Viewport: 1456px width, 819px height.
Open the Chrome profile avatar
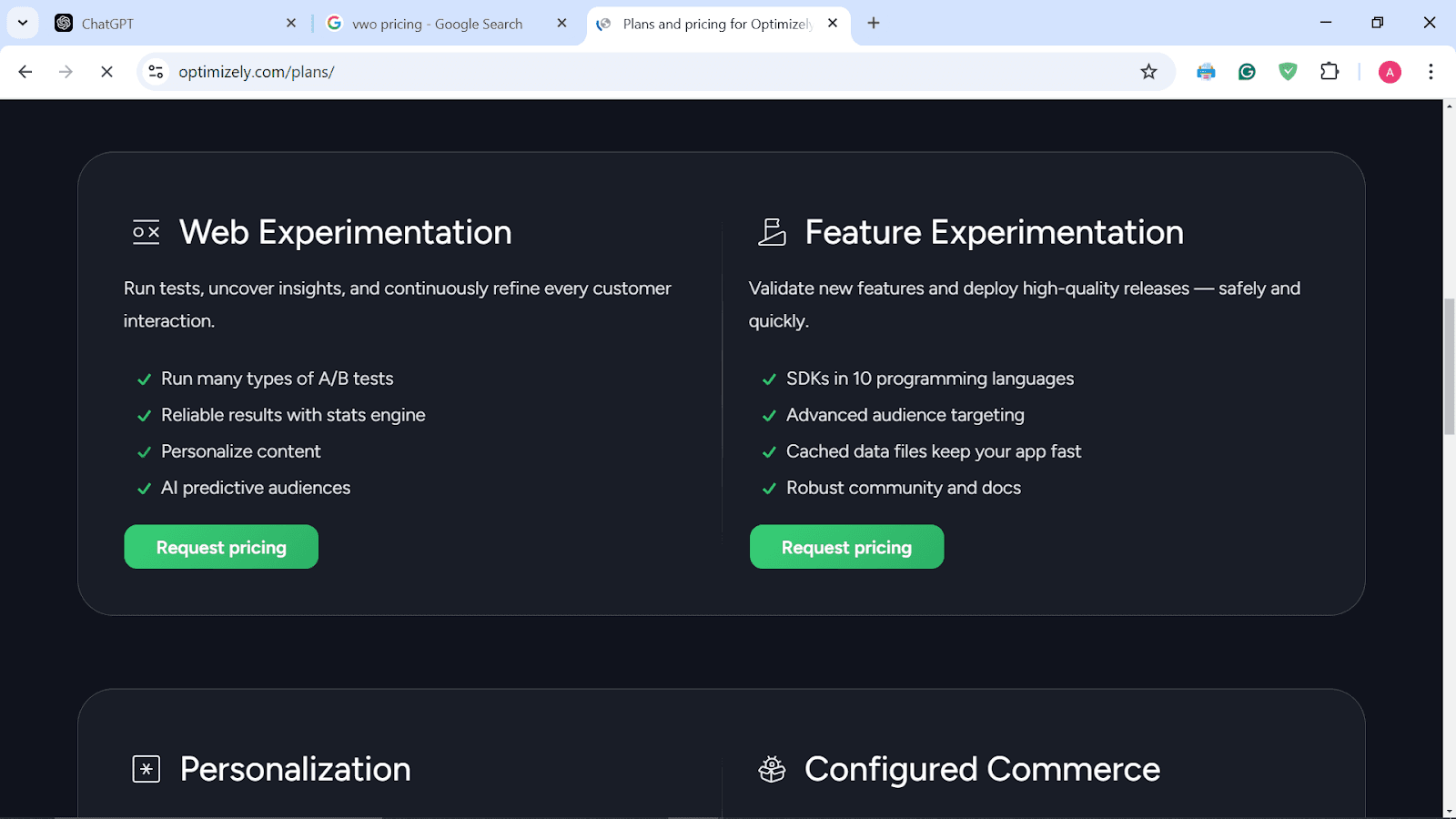1390,72
